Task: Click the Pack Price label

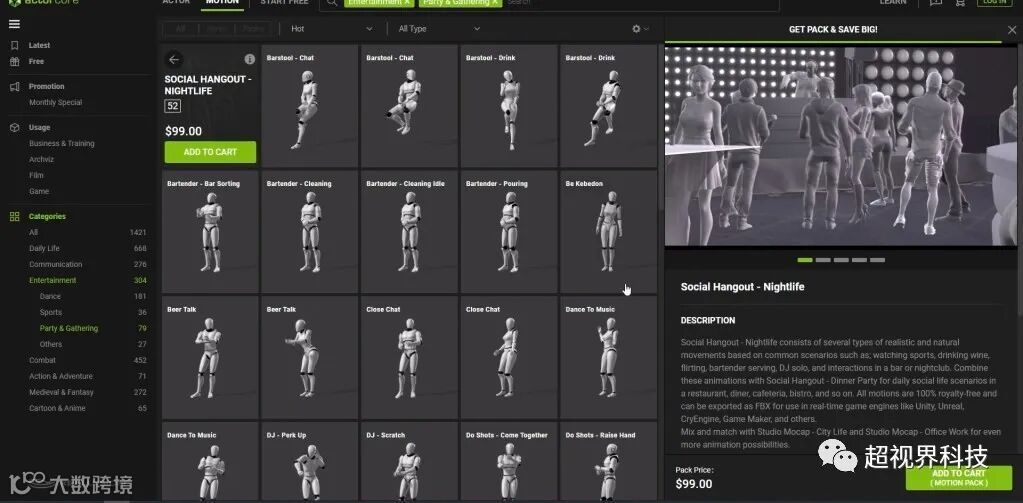Action: point(694,470)
